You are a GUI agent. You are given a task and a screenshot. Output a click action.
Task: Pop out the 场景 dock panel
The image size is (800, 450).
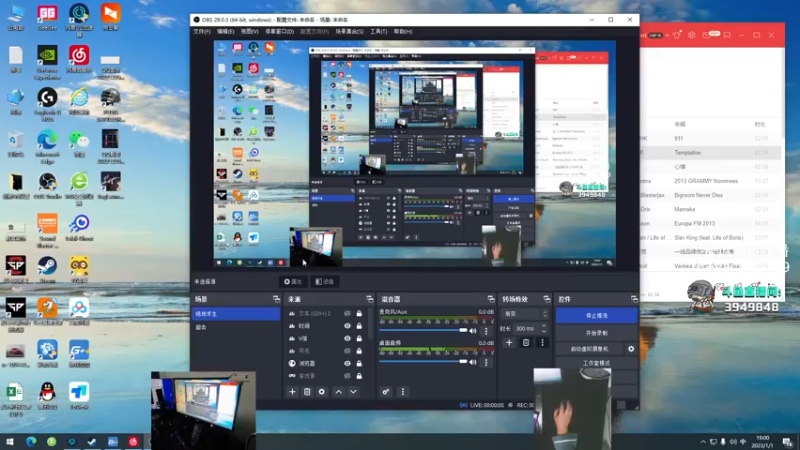276,299
